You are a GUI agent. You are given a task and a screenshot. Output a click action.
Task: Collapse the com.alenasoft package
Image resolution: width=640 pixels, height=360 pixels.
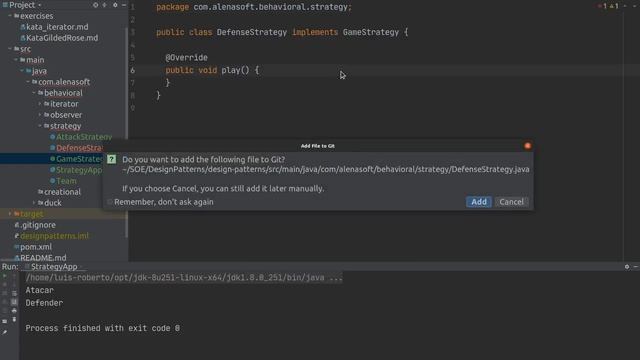[x=28, y=82]
